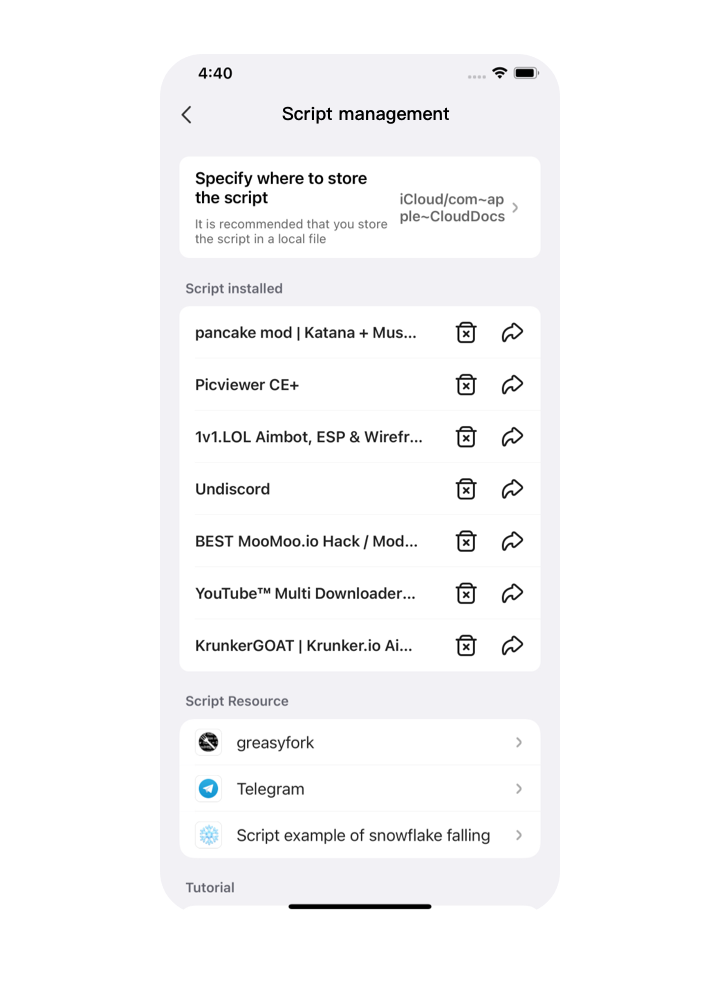Share the YouTube Multi Downloader script
Viewport: 720px width, 1000px height.
pos(512,593)
